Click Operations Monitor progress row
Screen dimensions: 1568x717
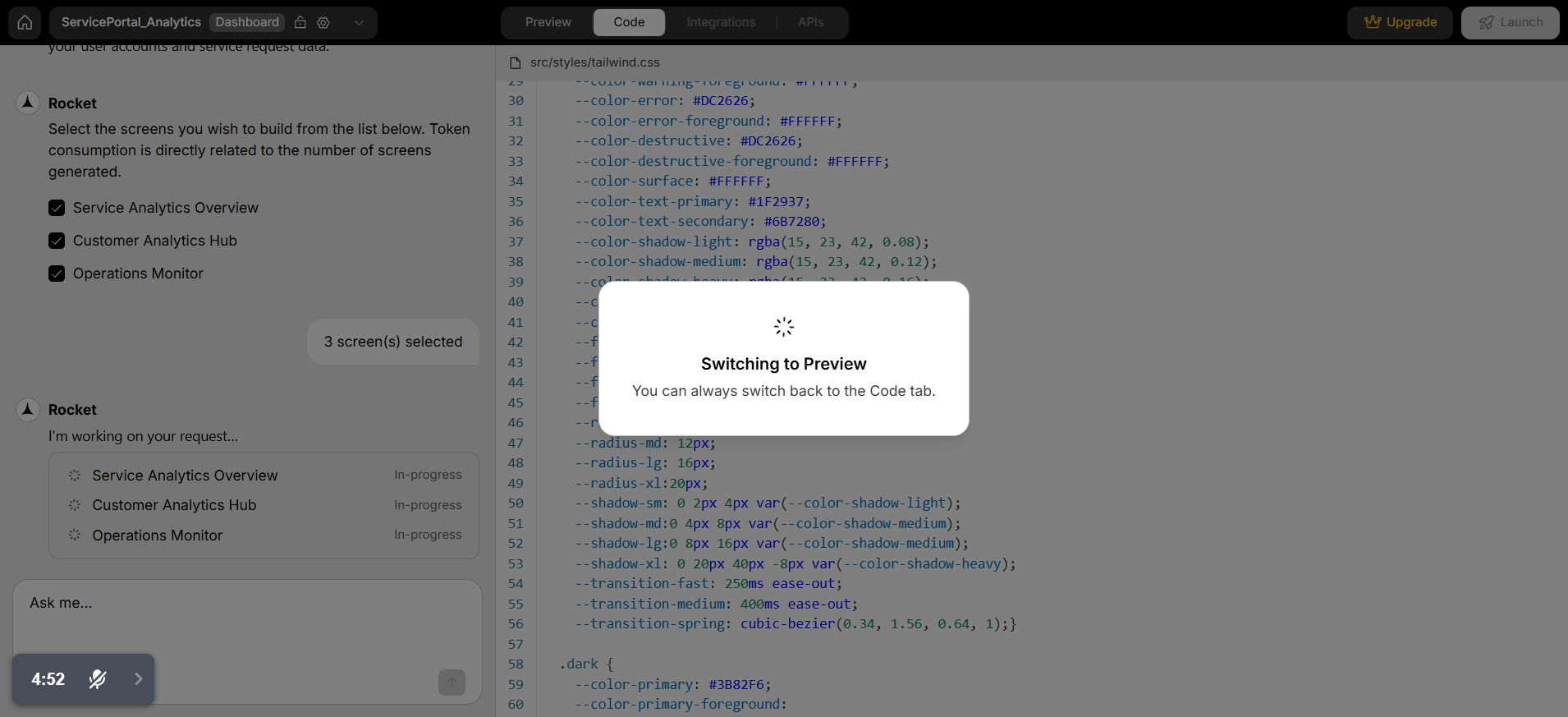pos(264,535)
